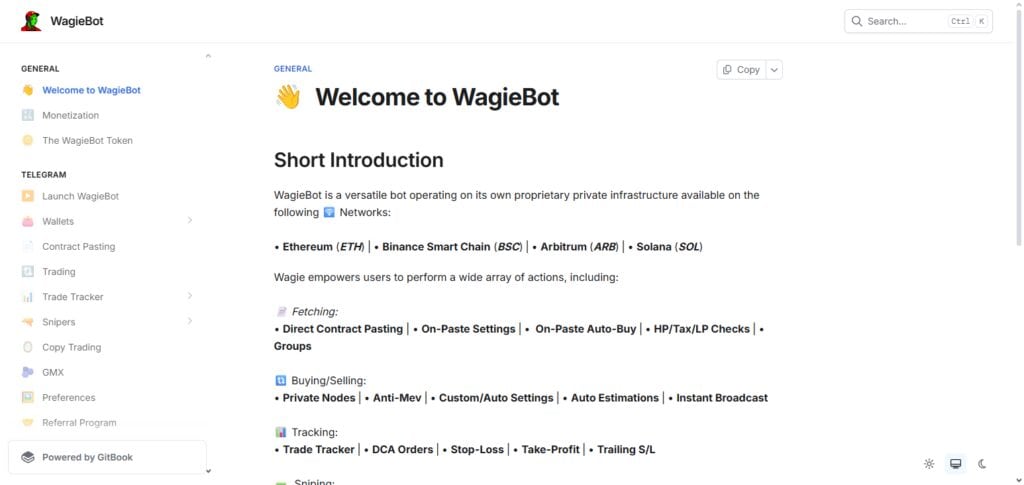Click the Fetching memo emoji

281,312
